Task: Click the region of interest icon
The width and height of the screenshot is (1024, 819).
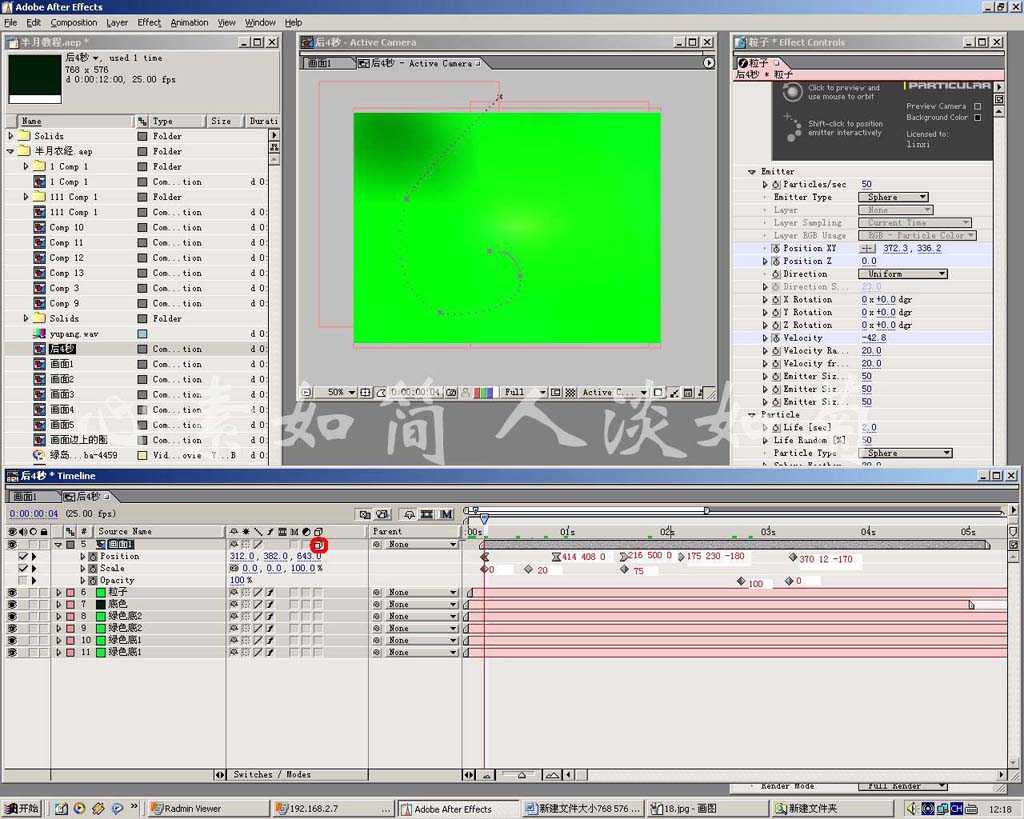Action: tap(556, 393)
